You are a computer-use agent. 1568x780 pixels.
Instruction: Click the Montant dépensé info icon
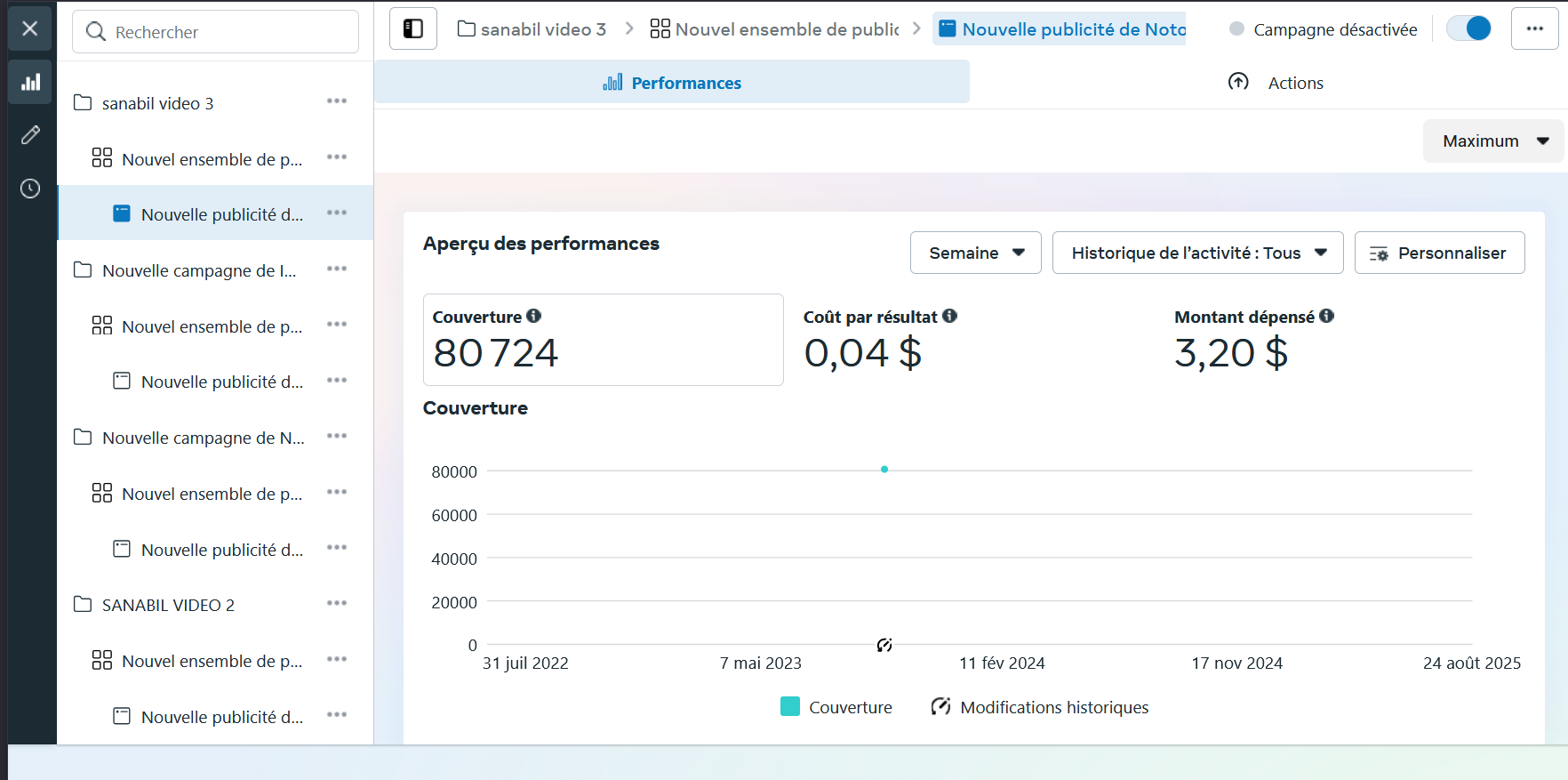[1326, 316]
